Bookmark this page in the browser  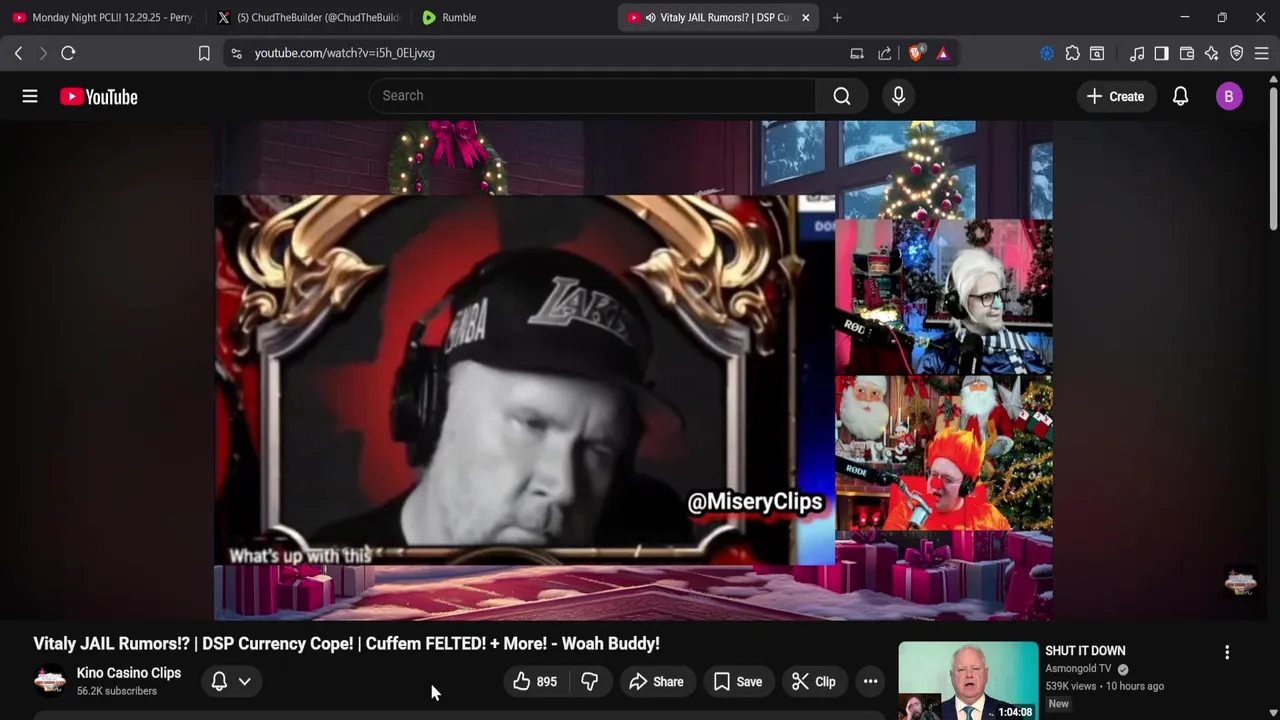point(204,53)
